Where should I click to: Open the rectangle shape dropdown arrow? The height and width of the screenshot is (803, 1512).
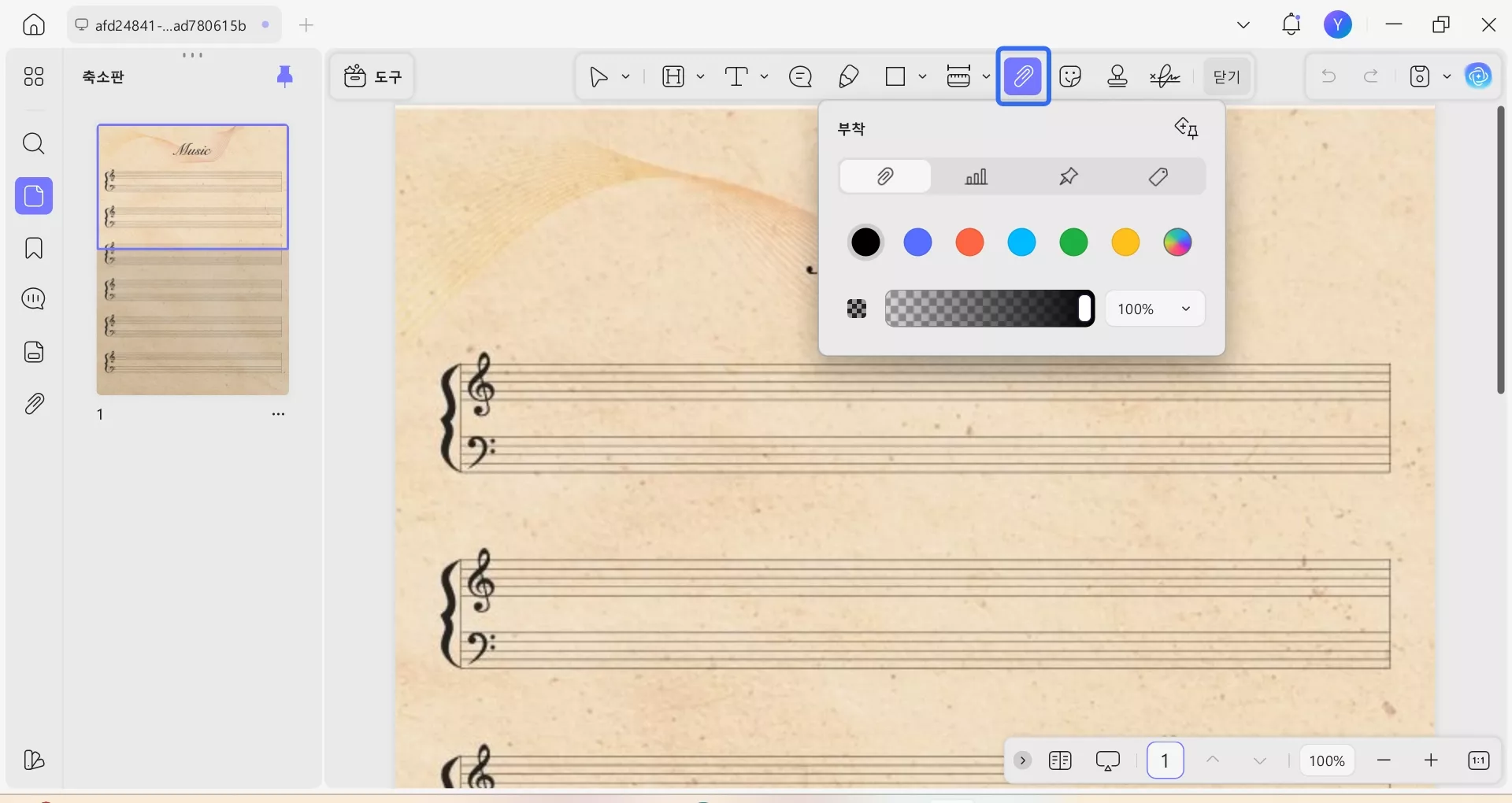(x=922, y=76)
